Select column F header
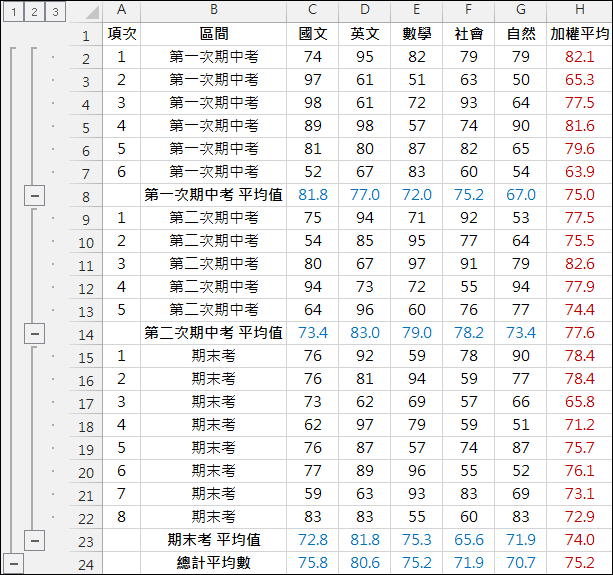 point(468,11)
